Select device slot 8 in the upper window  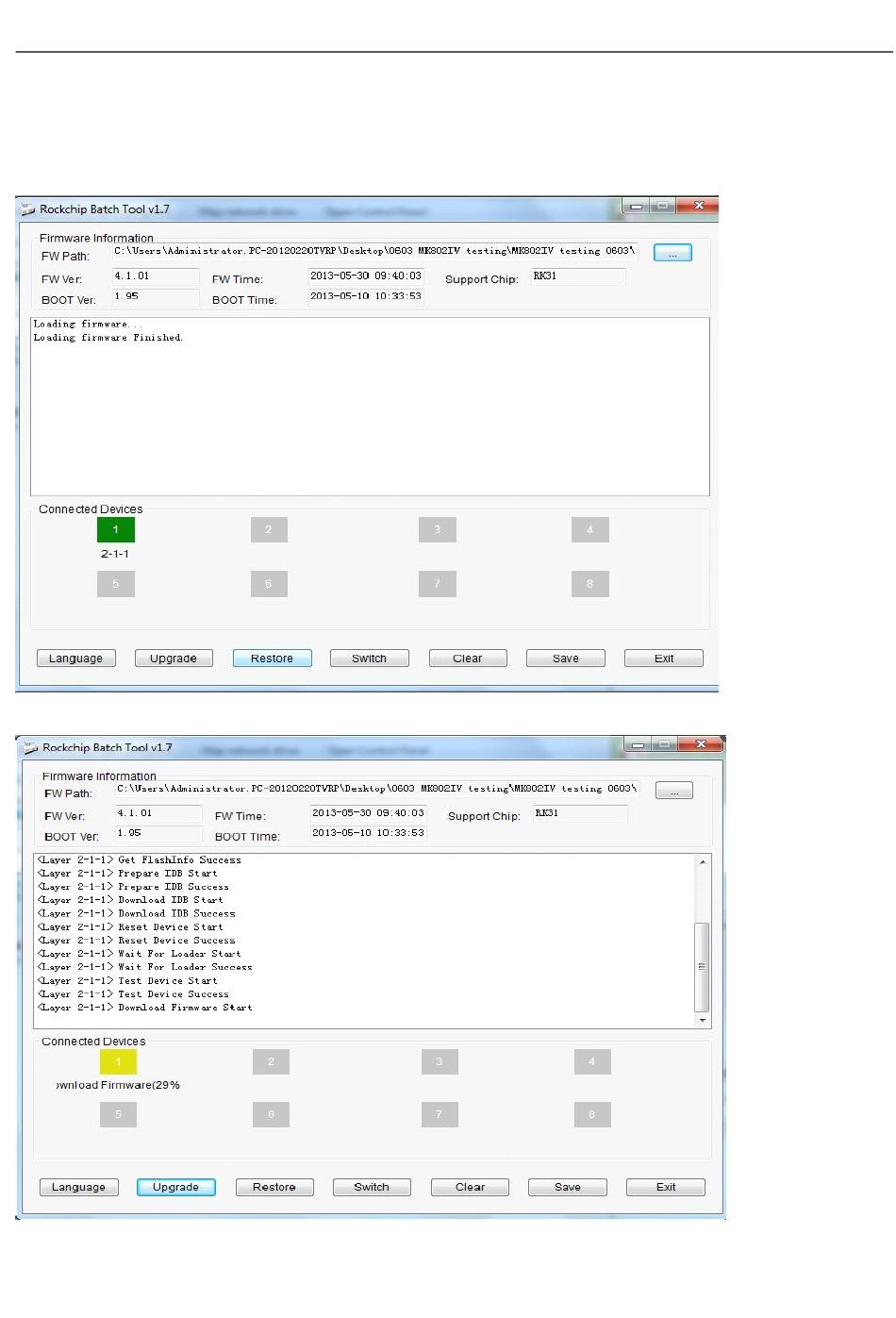pos(590,584)
